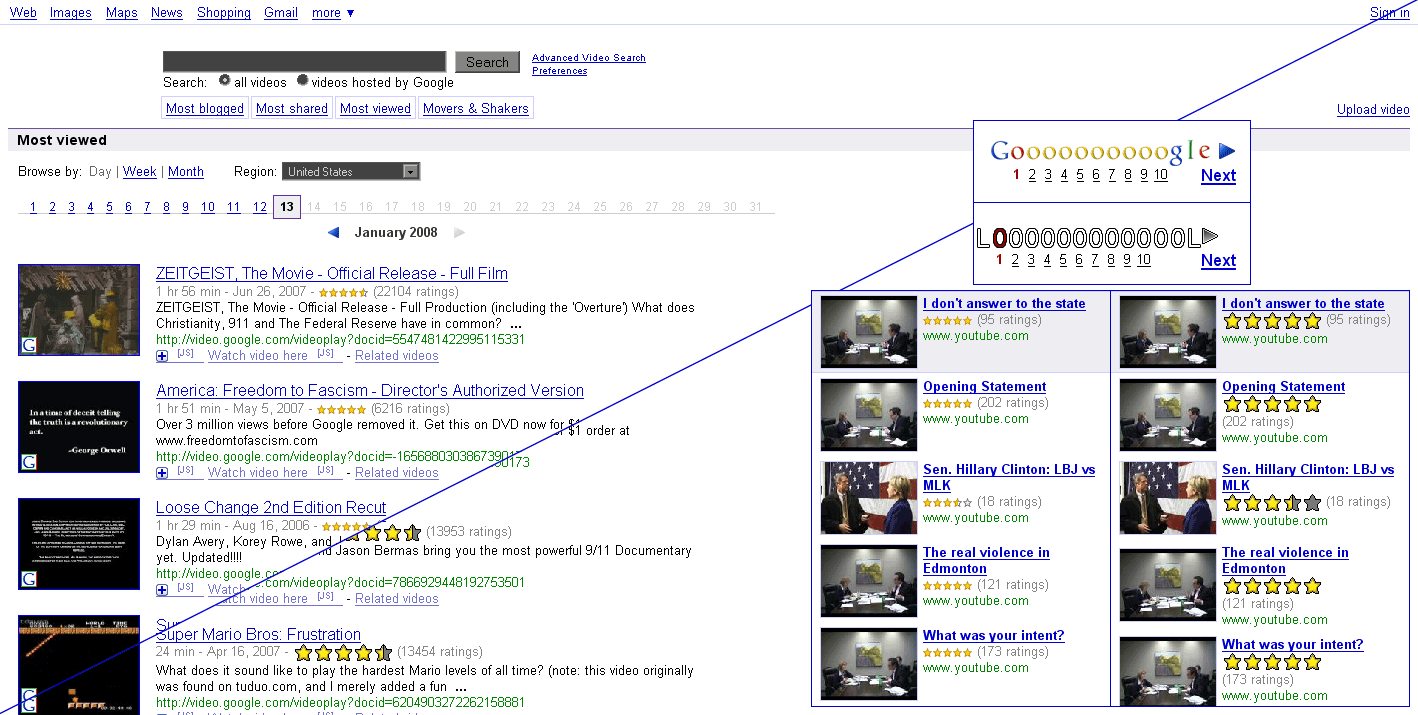Screen dimensions: 1418x715
Task: Click Next under the LOOOOOL logo
Action: (x=1218, y=261)
